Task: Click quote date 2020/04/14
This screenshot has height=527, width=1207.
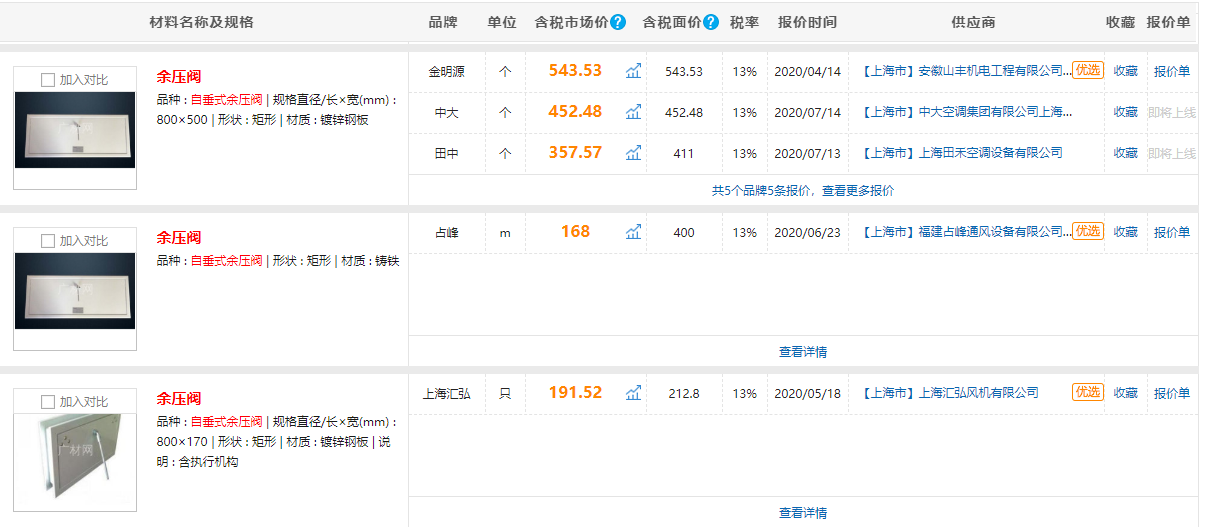Action: [x=807, y=72]
